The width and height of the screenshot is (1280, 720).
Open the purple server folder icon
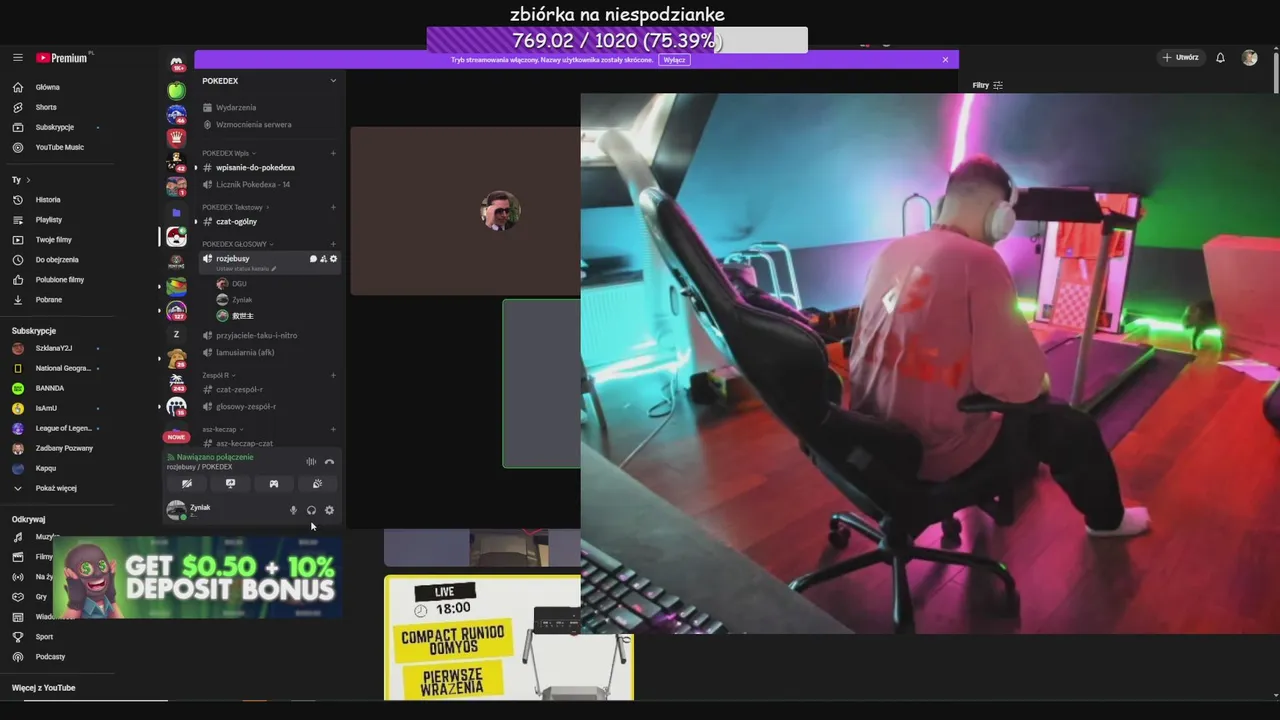(x=176, y=212)
